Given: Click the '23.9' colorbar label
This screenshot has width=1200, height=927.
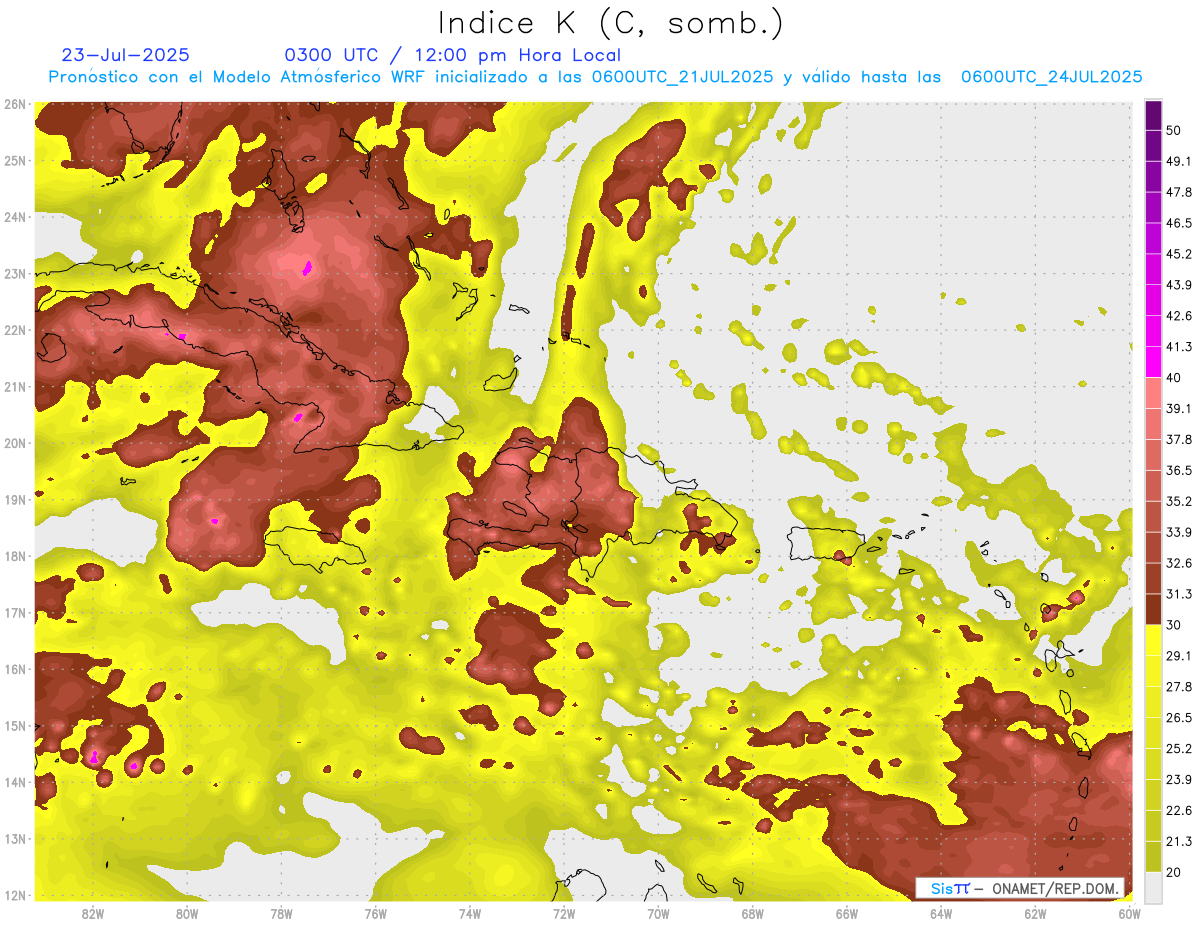Looking at the screenshot, I should (x=1179, y=779).
